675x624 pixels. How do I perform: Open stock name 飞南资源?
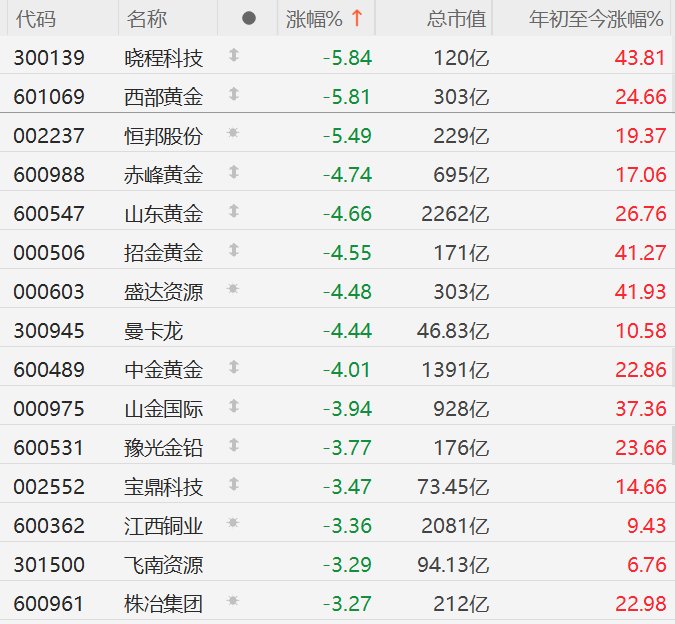[x=164, y=565]
